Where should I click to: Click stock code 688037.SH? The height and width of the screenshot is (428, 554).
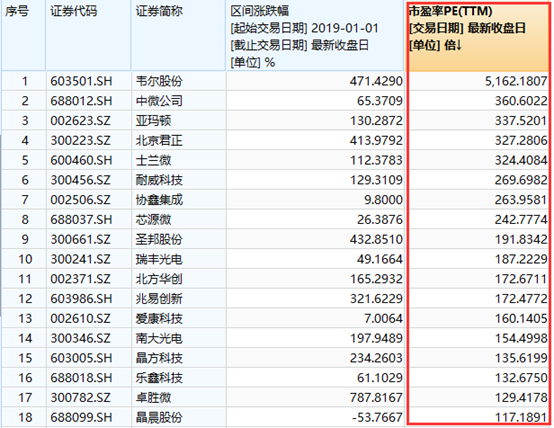pos(81,220)
